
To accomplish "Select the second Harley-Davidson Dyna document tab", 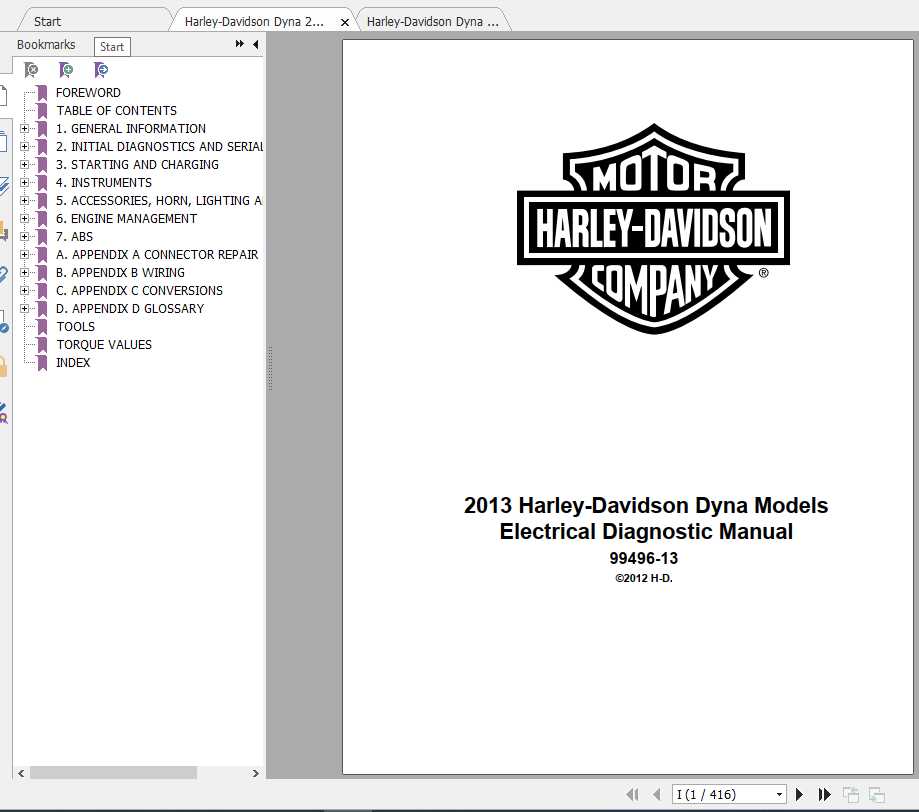I will pos(434,19).
